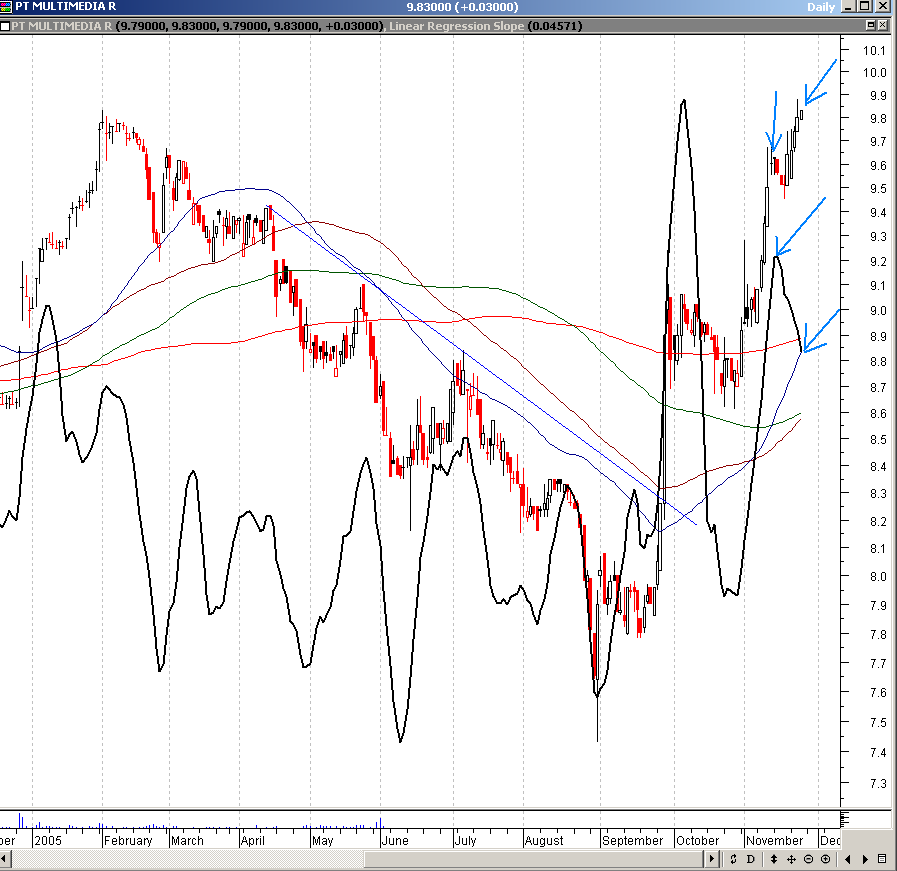Maximize the inner chart pane
The height and width of the screenshot is (871, 897).
click(871, 25)
